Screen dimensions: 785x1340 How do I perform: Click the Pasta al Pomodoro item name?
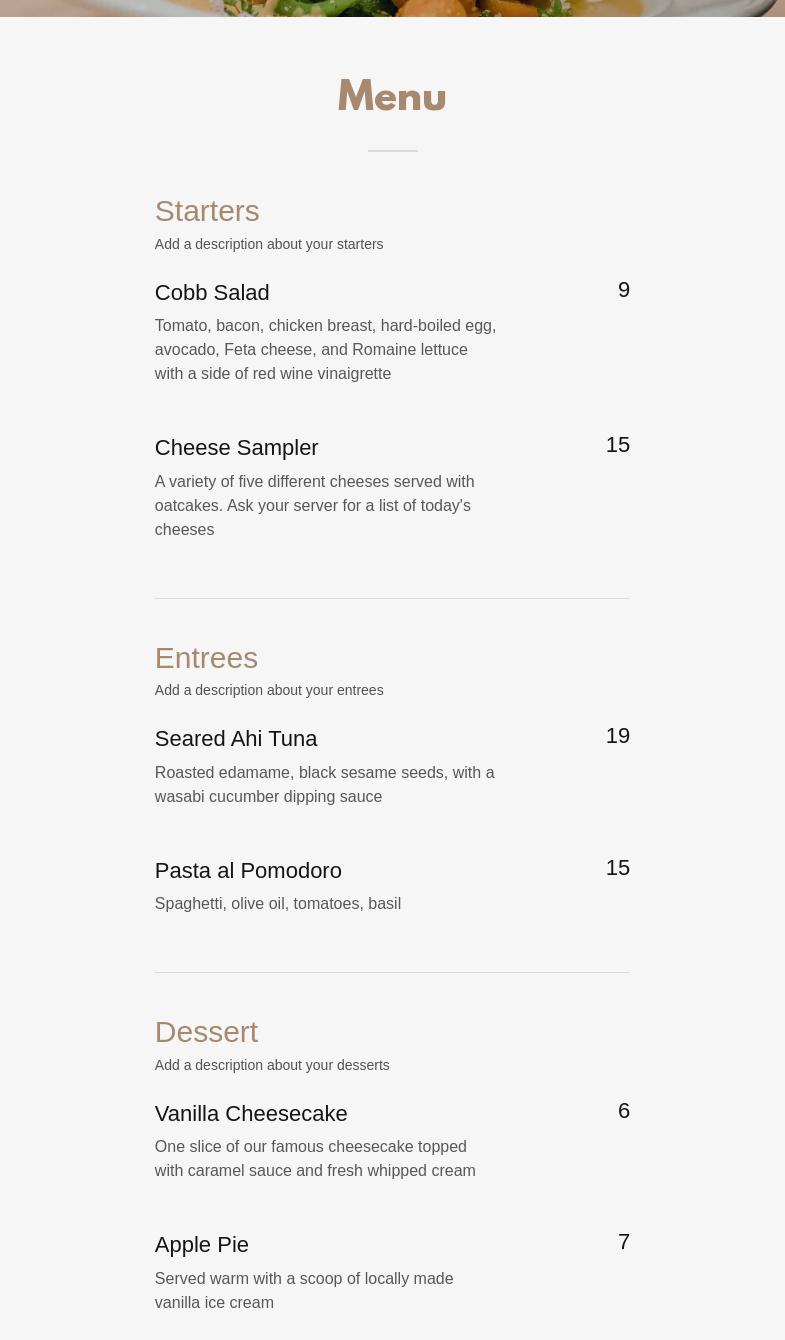[248, 870]
